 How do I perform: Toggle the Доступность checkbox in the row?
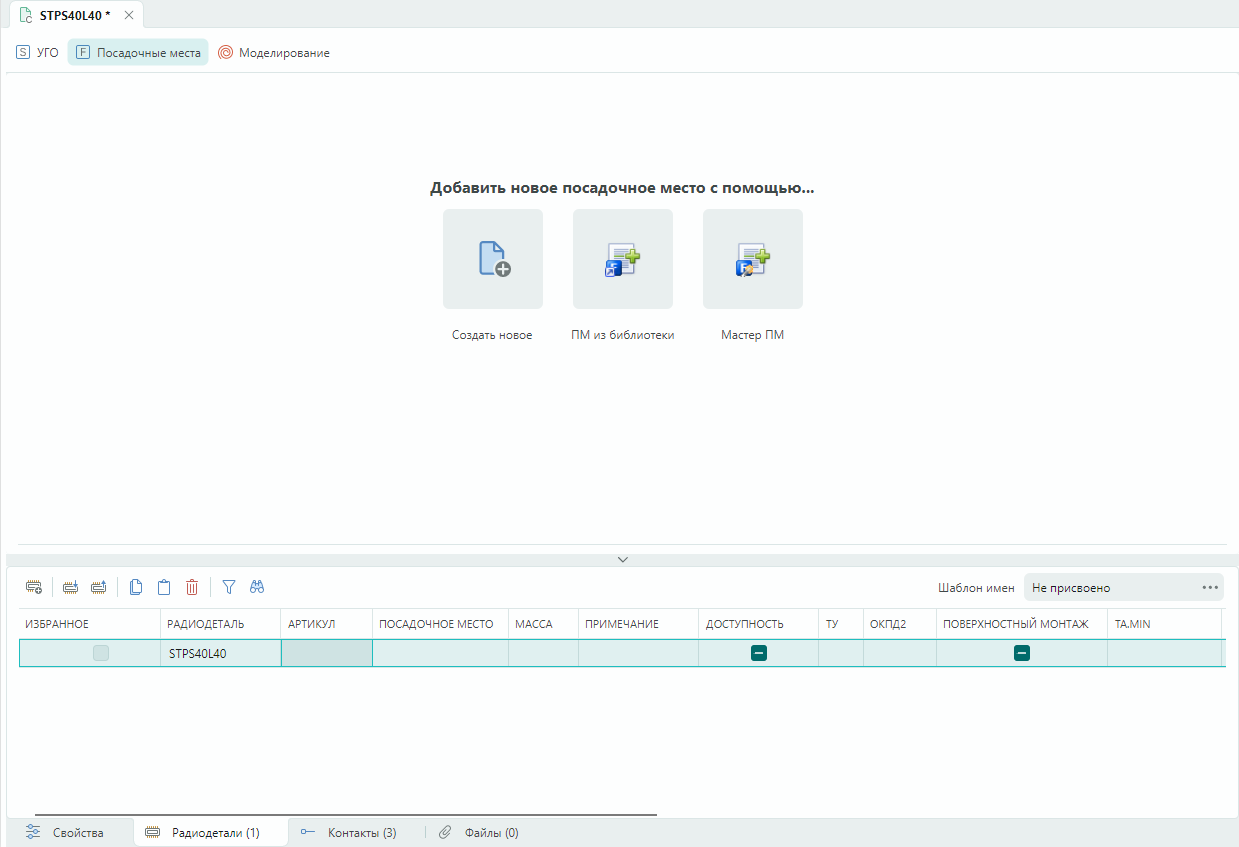coord(759,653)
